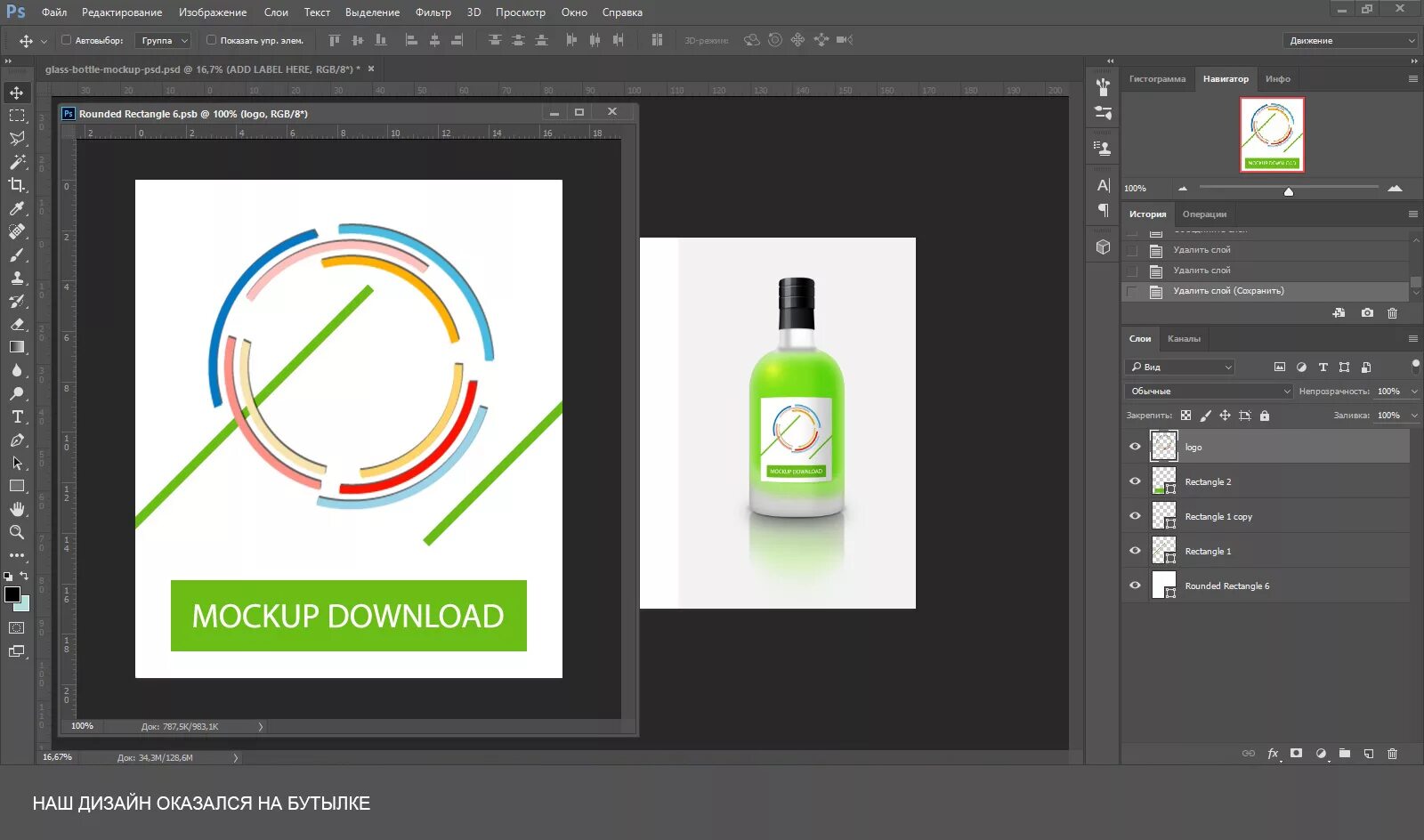Open the Заливка fill dropdown arrow

[x=1414, y=416]
